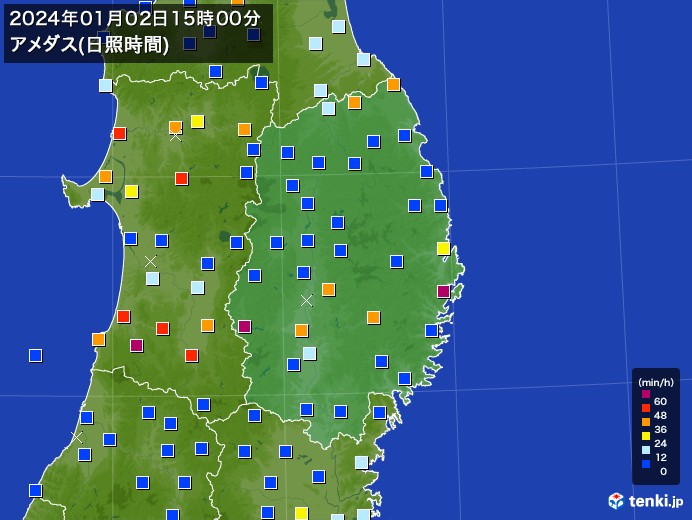Click X mark above light blue Akita marker
Screen dimensions: 692x520
150,262
